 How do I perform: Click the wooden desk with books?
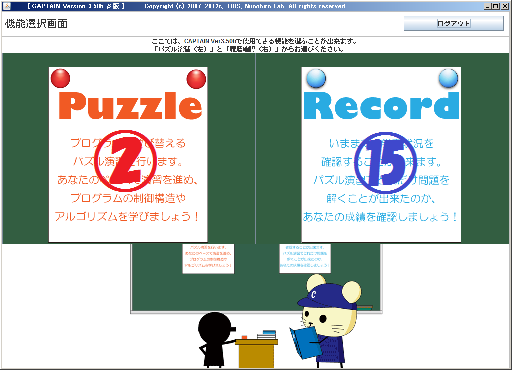pos(257,349)
